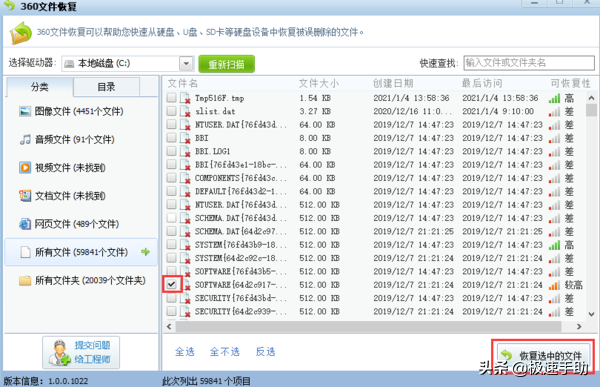Click the scroll up arrow
600x387 pixels.
[591, 98]
